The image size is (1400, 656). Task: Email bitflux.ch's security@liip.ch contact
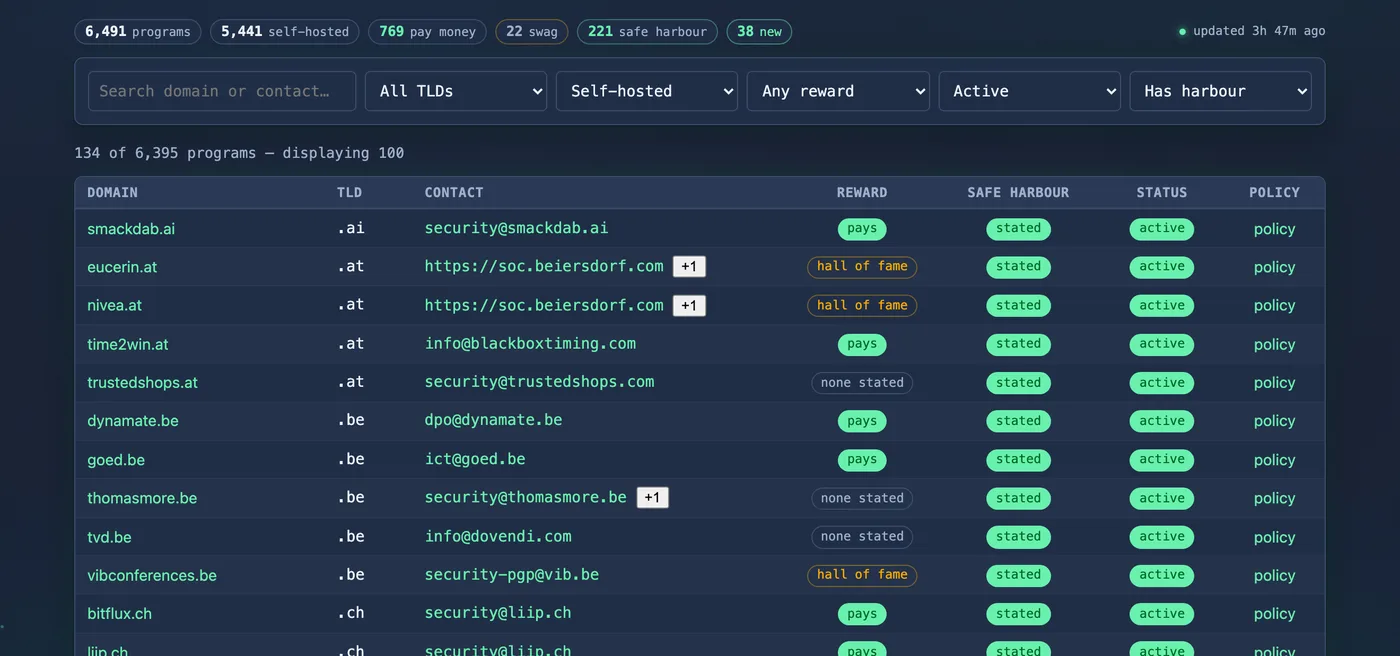click(x=498, y=613)
